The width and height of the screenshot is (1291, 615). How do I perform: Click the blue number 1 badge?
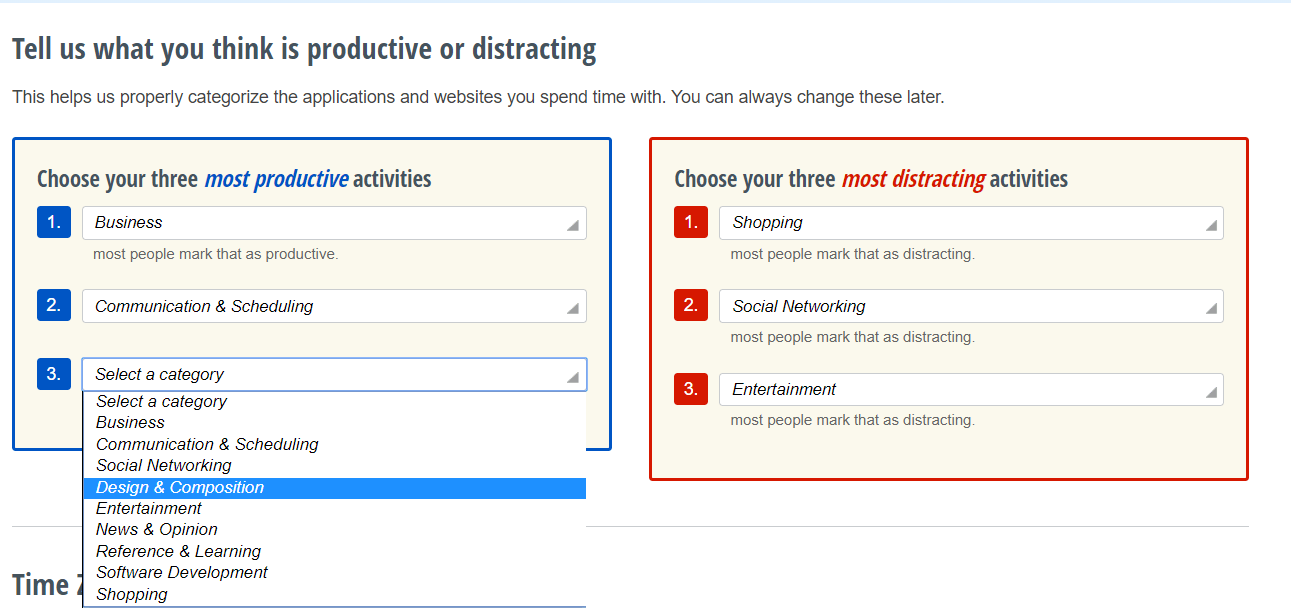click(x=53, y=222)
